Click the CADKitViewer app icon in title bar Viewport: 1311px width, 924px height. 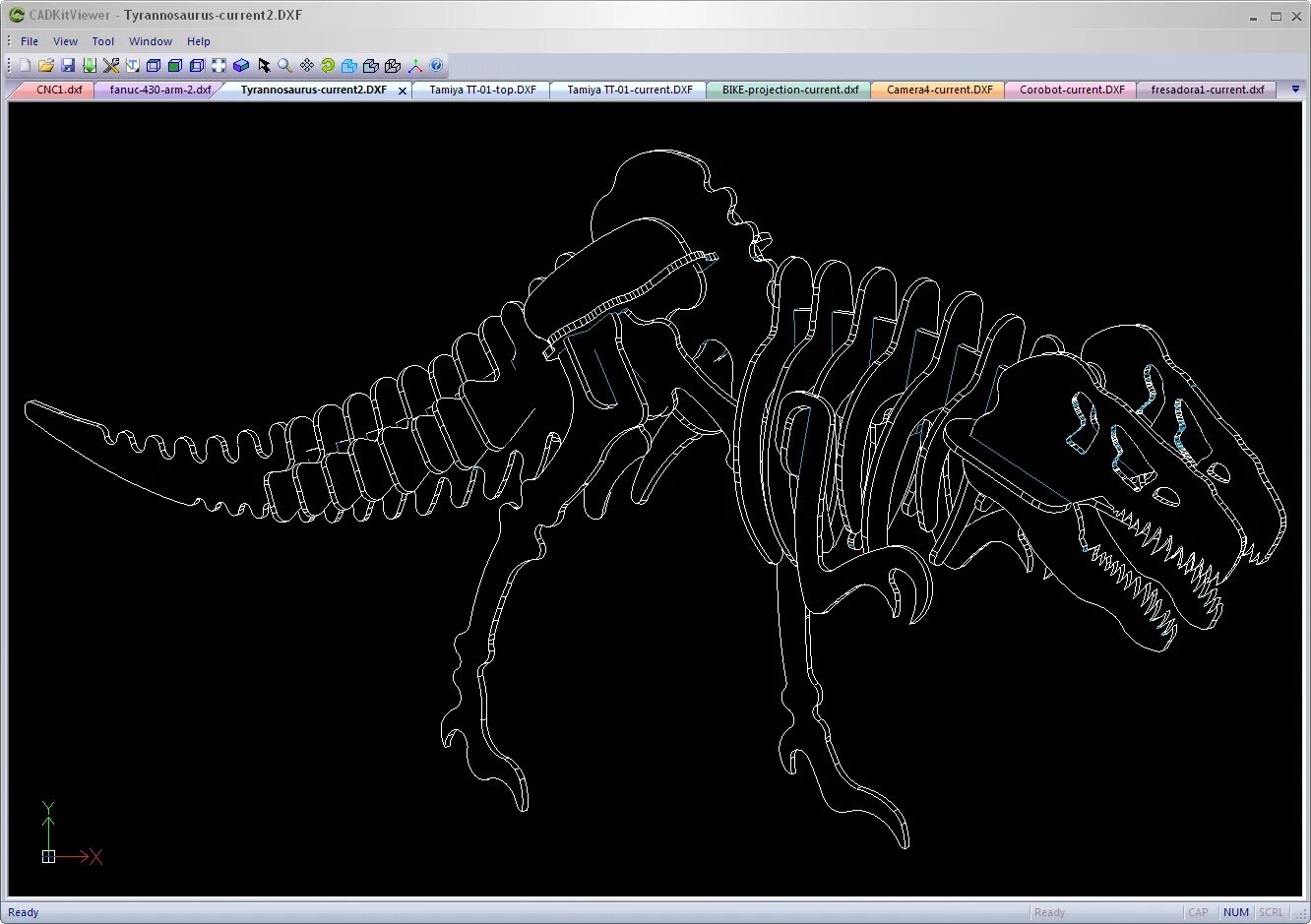pos(16,15)
